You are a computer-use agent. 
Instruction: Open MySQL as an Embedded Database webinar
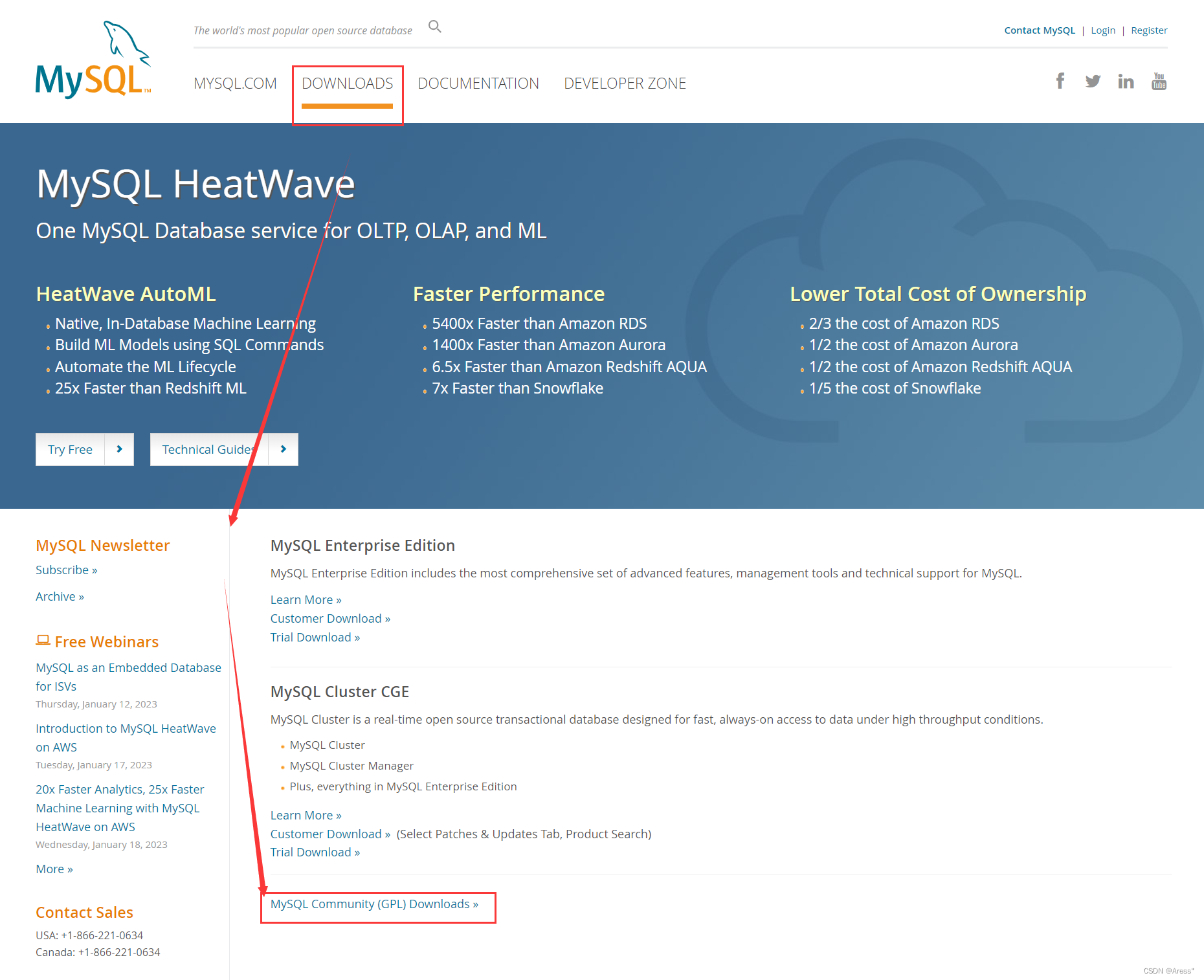(x=128, y=676)
